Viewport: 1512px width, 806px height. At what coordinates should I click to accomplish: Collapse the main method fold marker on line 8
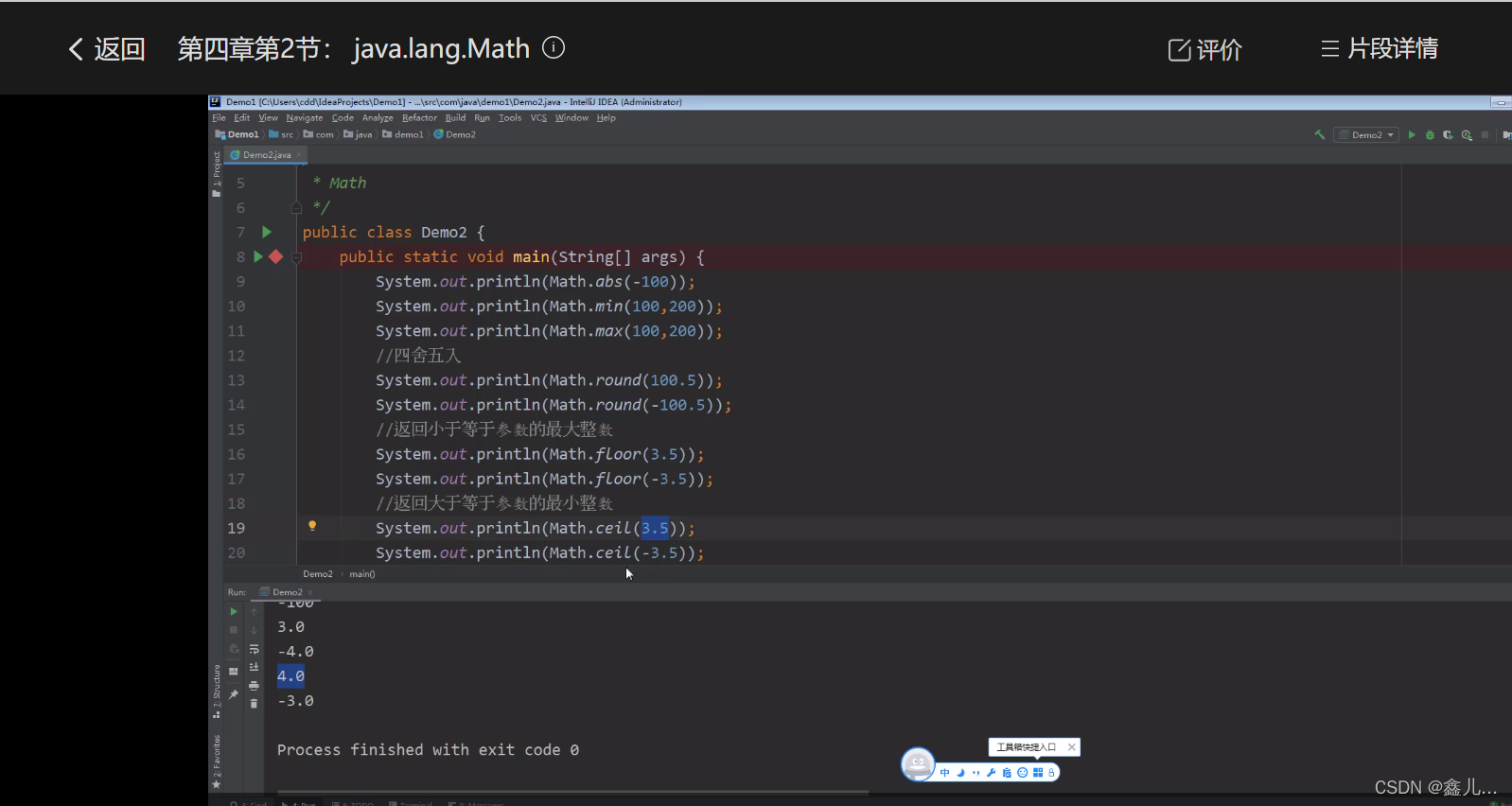(296, 256)
